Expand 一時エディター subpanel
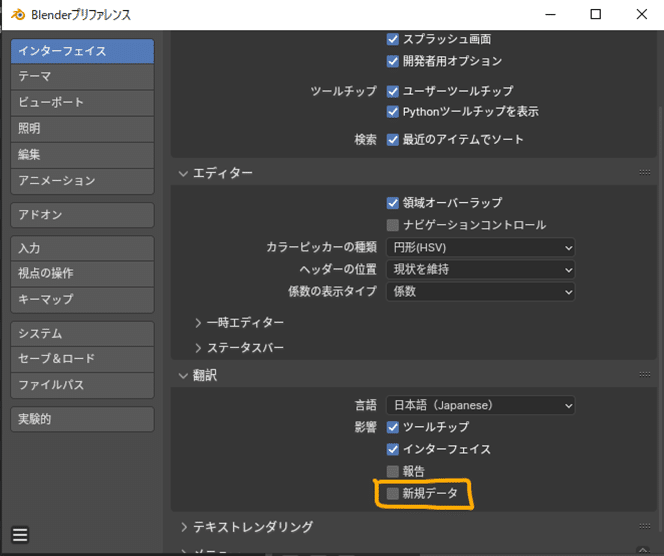The height and width of the screenshot is (556, 664). (x=198, y=323)
